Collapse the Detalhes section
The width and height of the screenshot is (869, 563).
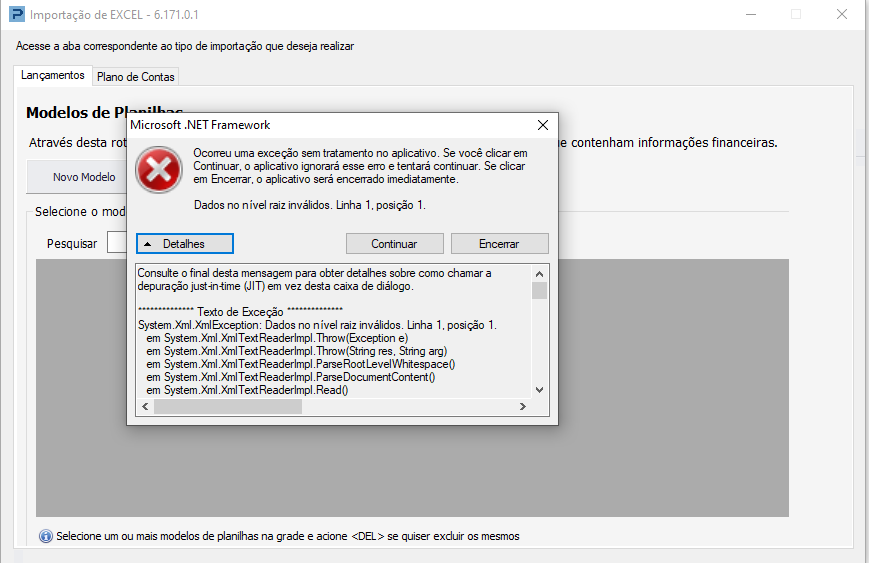pos(185,244)
